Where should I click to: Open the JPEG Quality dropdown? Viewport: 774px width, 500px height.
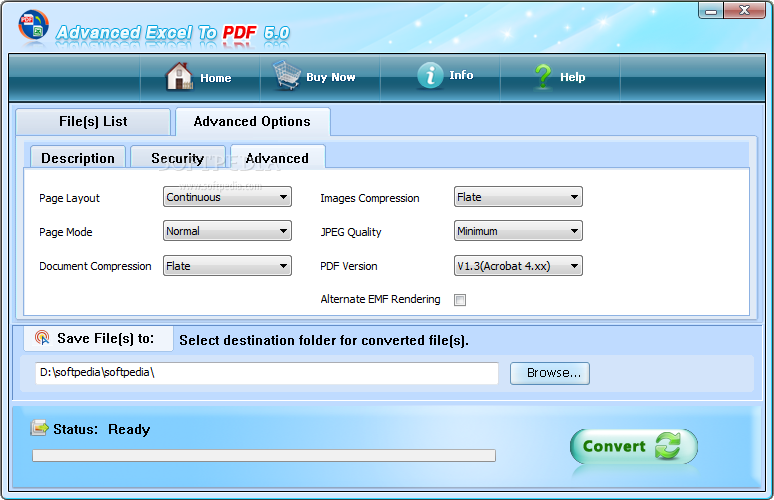coord(518,231)
